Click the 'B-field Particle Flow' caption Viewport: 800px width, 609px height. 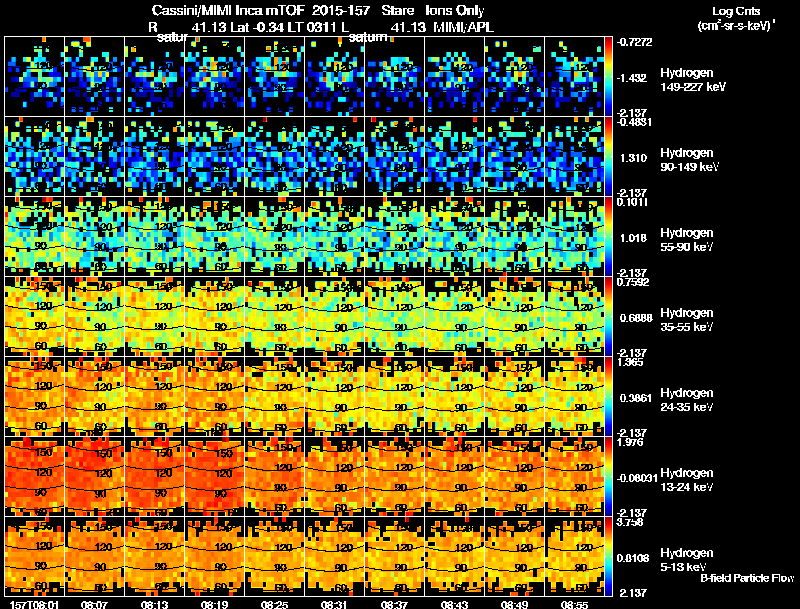tap(747, 578)
